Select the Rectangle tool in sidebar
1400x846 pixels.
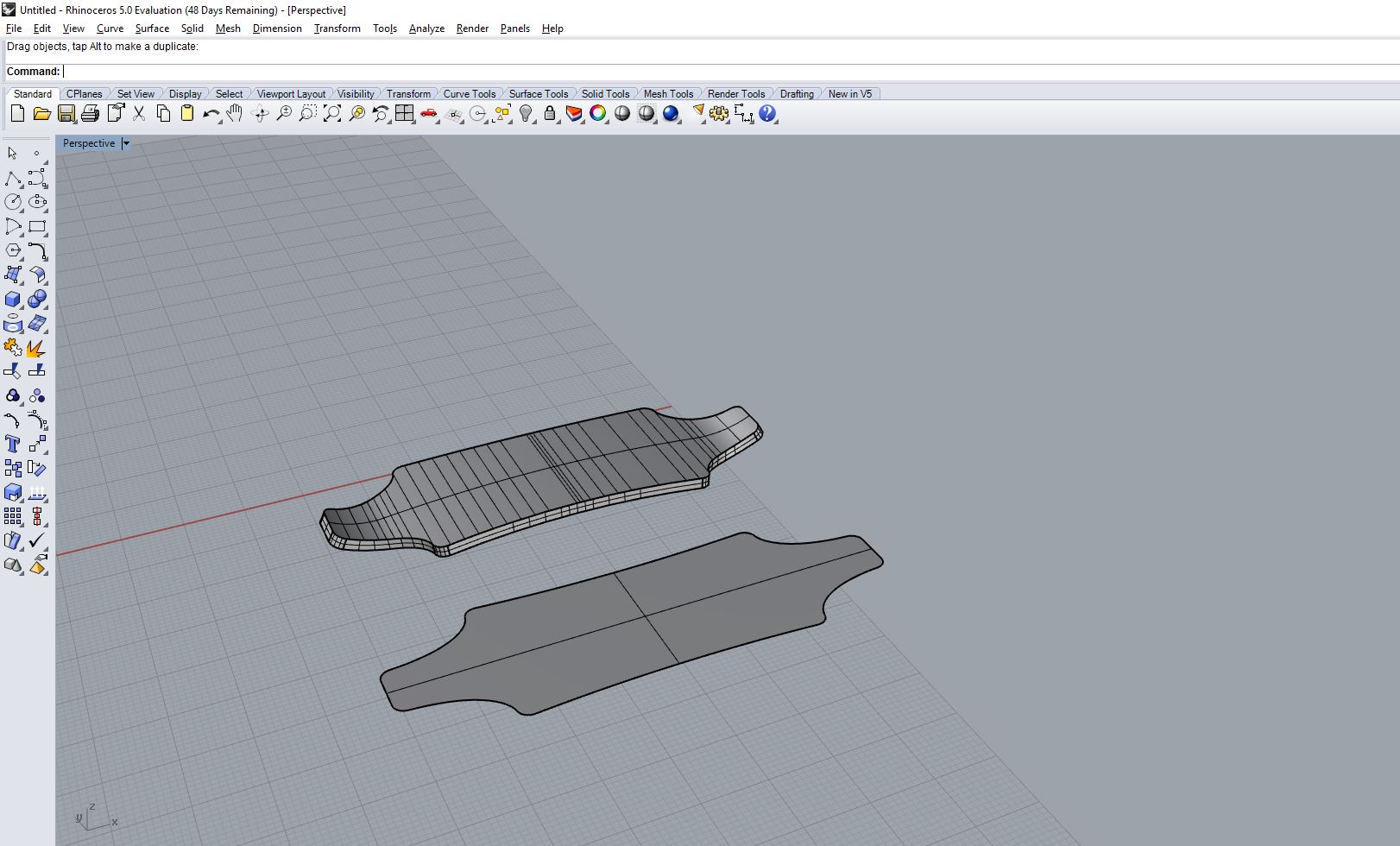click(x=37, y=226)
